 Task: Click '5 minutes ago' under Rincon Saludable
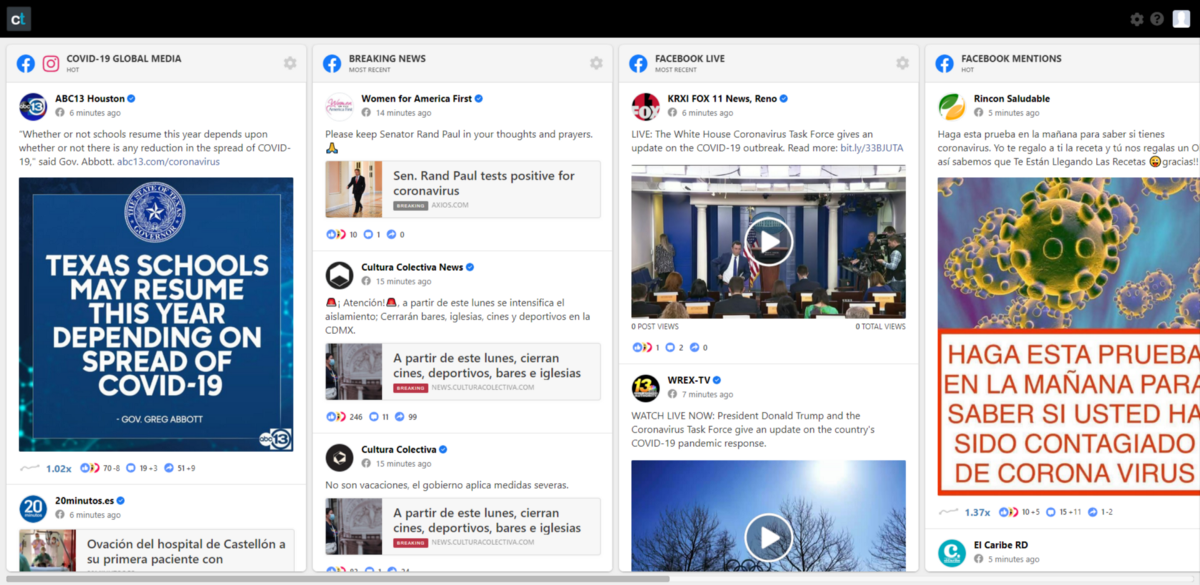click(1013, 113)
